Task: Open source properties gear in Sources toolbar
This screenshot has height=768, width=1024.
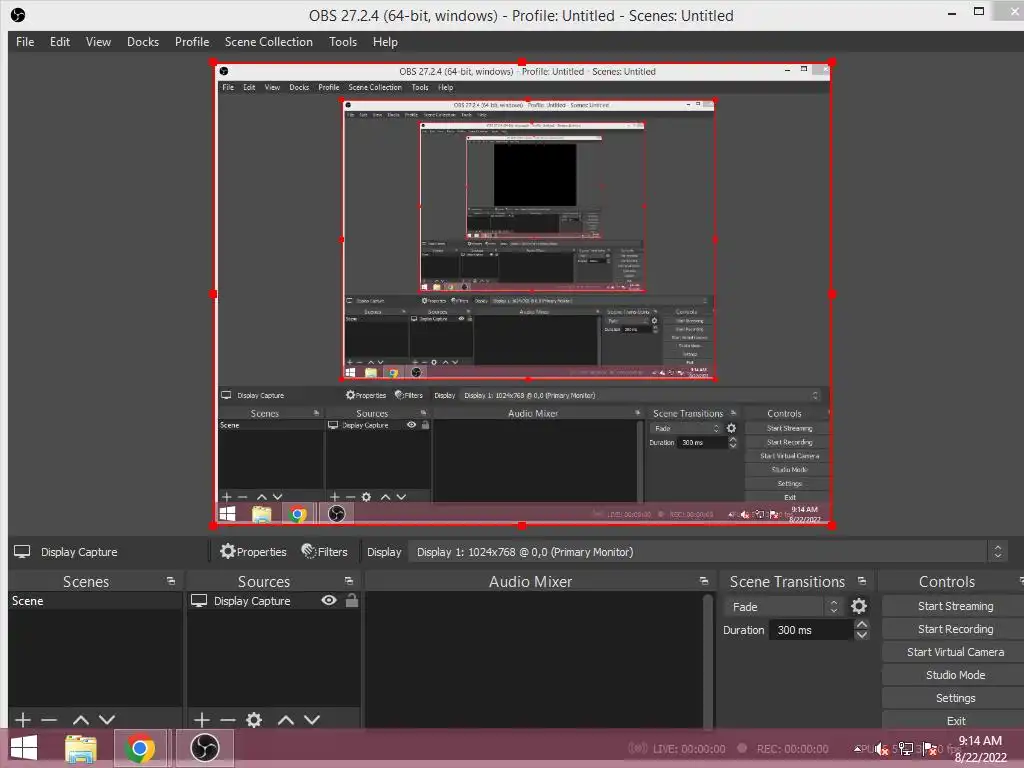Action: coord(254,720)
